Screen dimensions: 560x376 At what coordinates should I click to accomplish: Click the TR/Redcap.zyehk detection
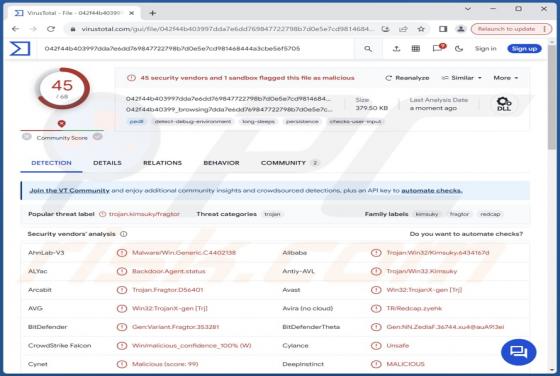tap(414, 309)
